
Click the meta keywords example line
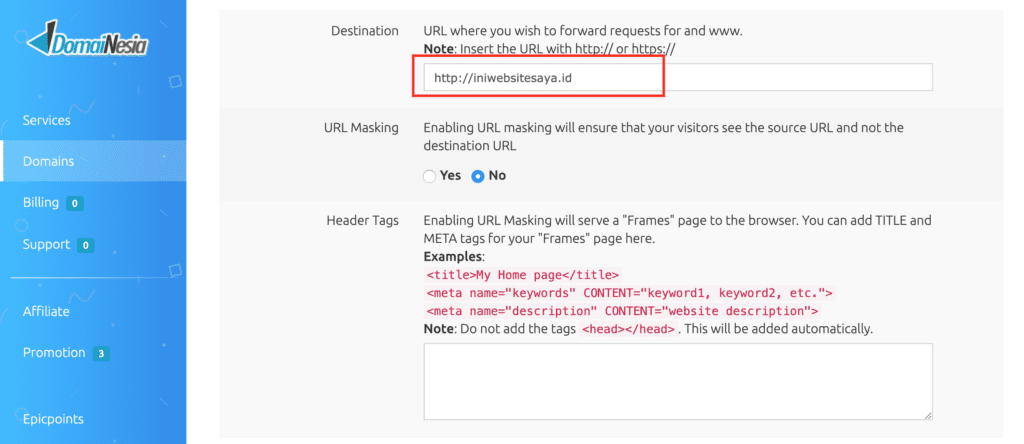point(629,293)
